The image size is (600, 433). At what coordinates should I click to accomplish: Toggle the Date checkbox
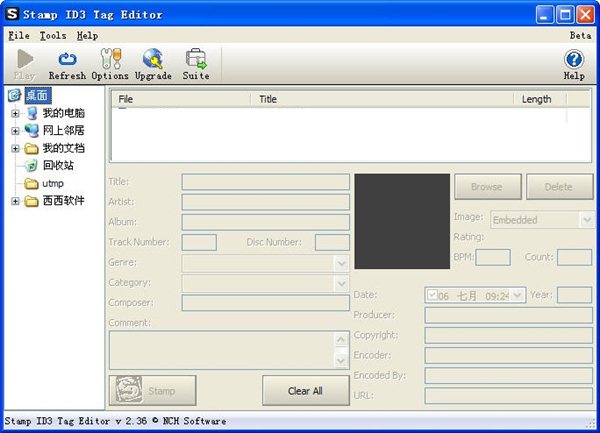[432, 295]
